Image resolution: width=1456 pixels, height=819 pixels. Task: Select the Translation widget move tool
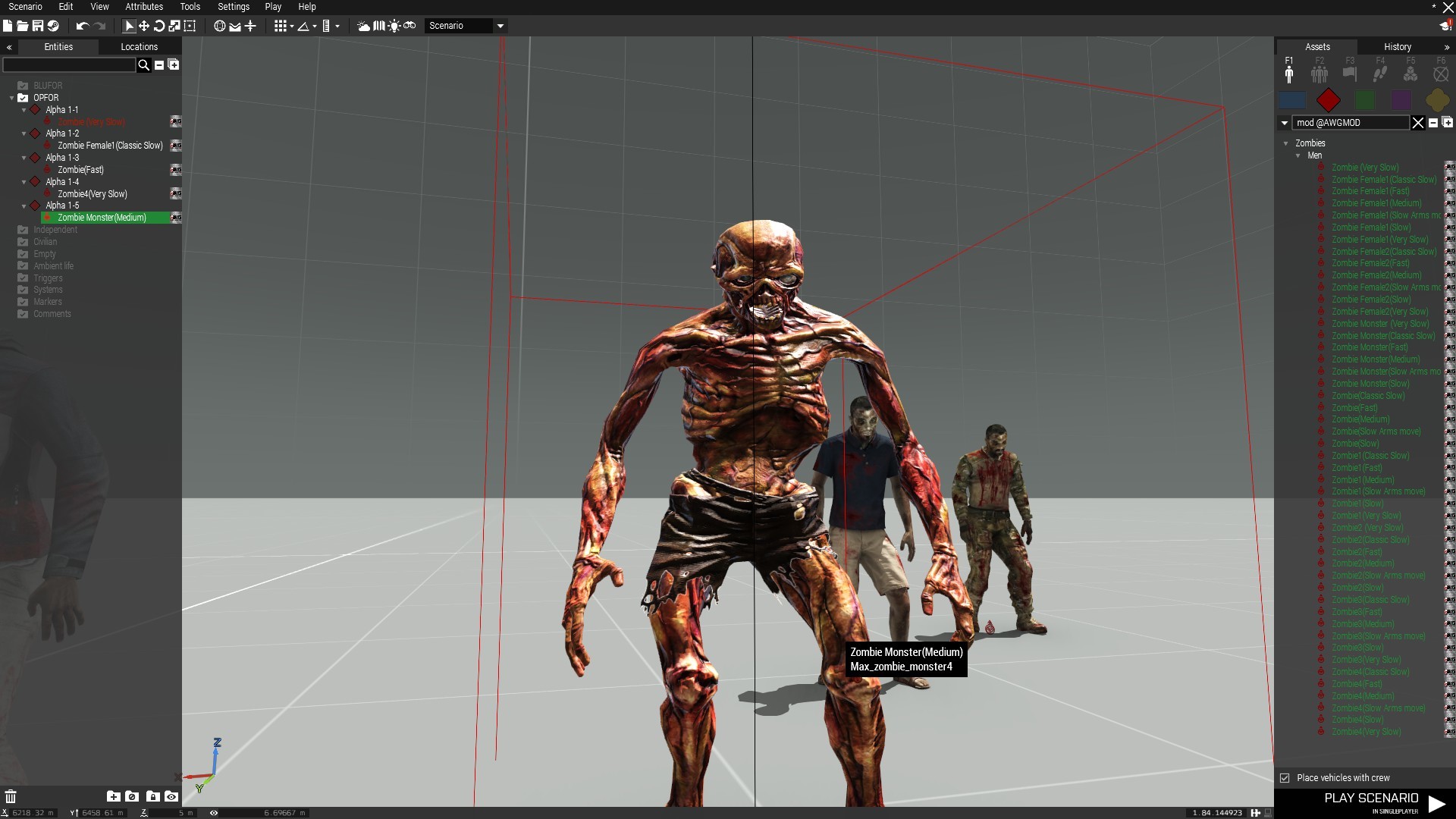pos(144,26)
